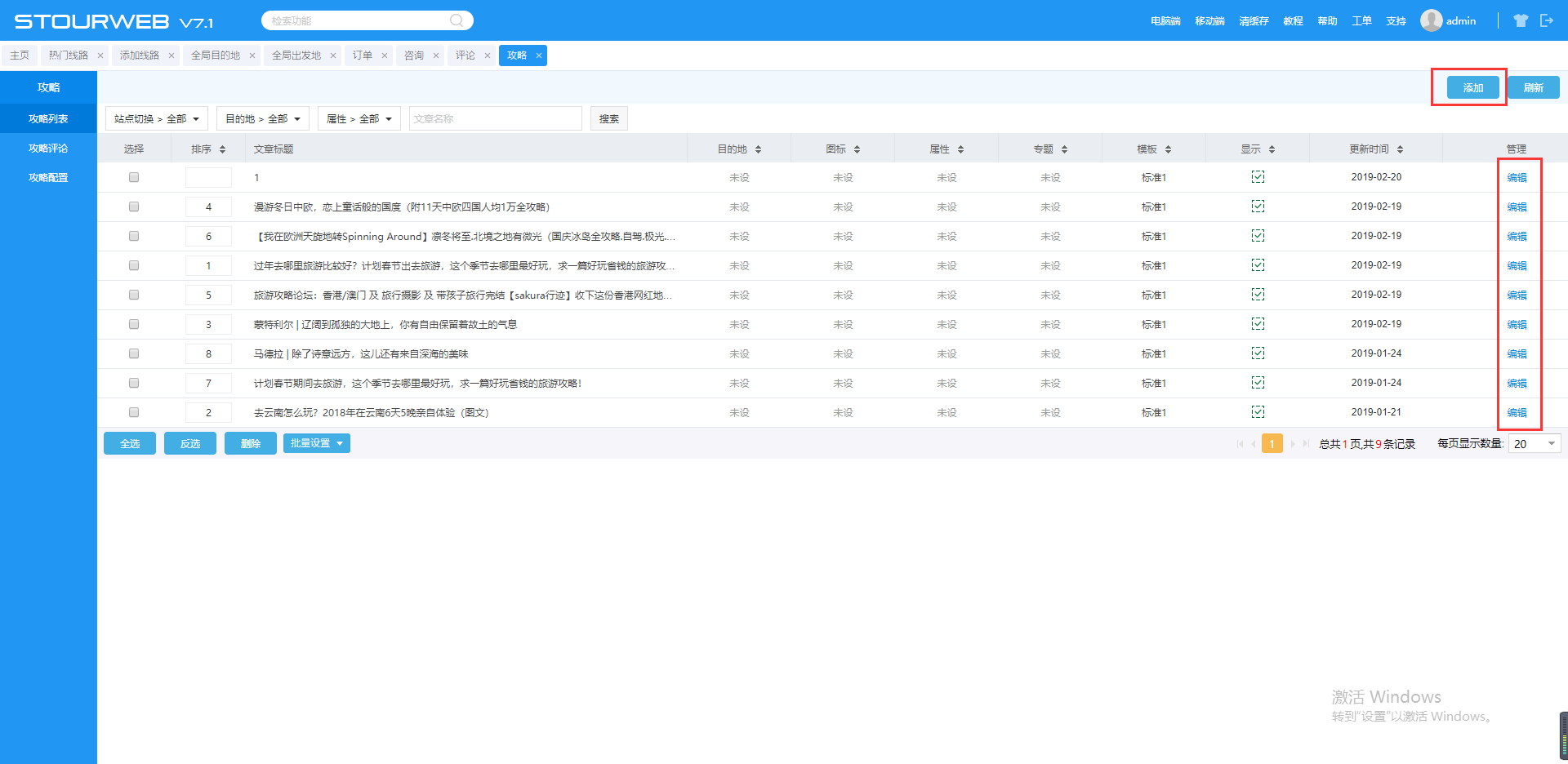Image resolution: width=1568 pixels, height=764 pixels.
Task: Click 编辑 link for the 马德拉 article
Action: [x=1517, y=353]
